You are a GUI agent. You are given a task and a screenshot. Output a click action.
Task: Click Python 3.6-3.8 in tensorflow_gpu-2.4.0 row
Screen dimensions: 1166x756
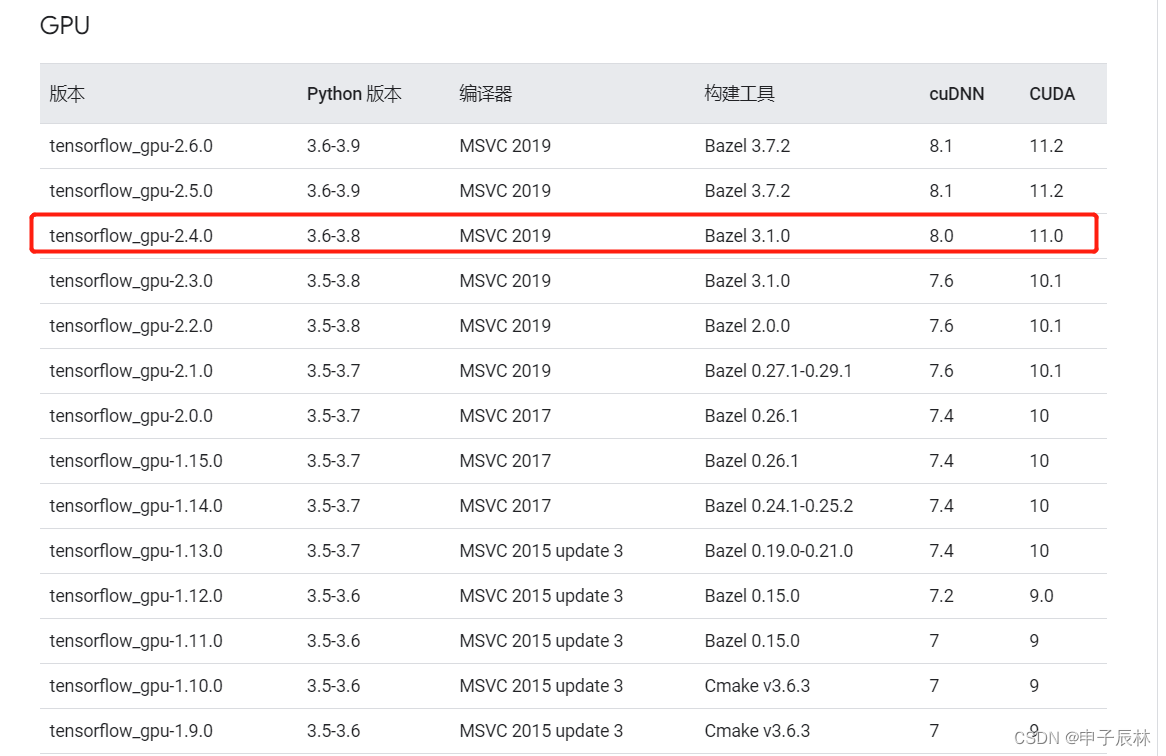pyautogui.click(x=333, y=236)
